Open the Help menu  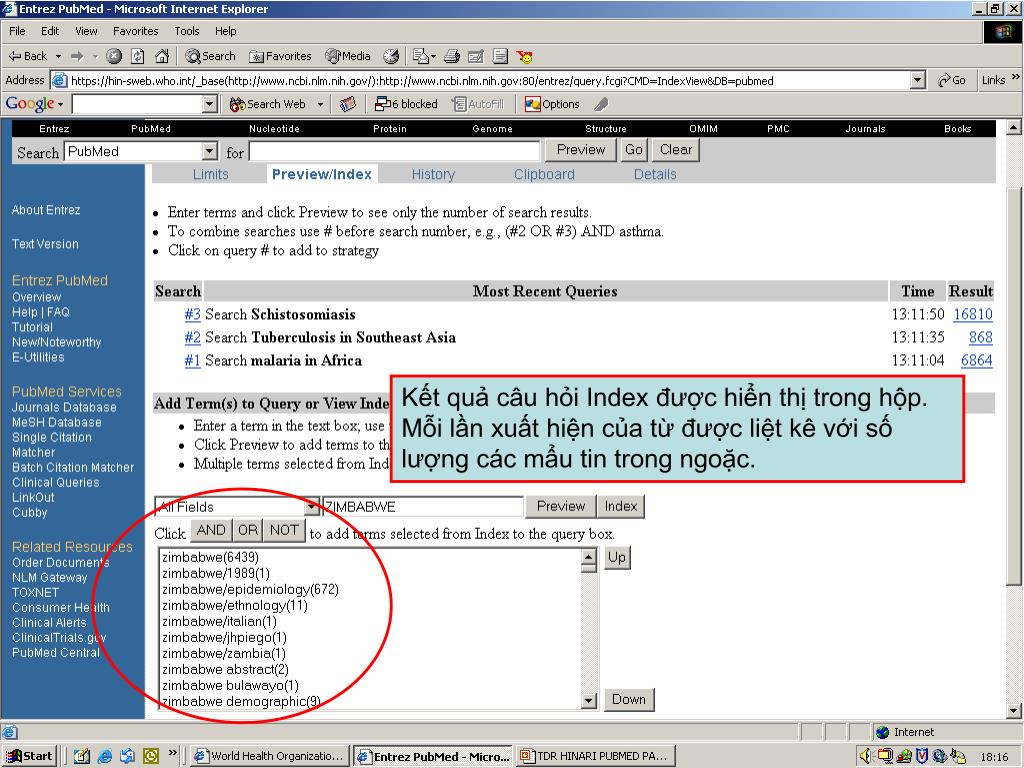click(x=225, y=31)
